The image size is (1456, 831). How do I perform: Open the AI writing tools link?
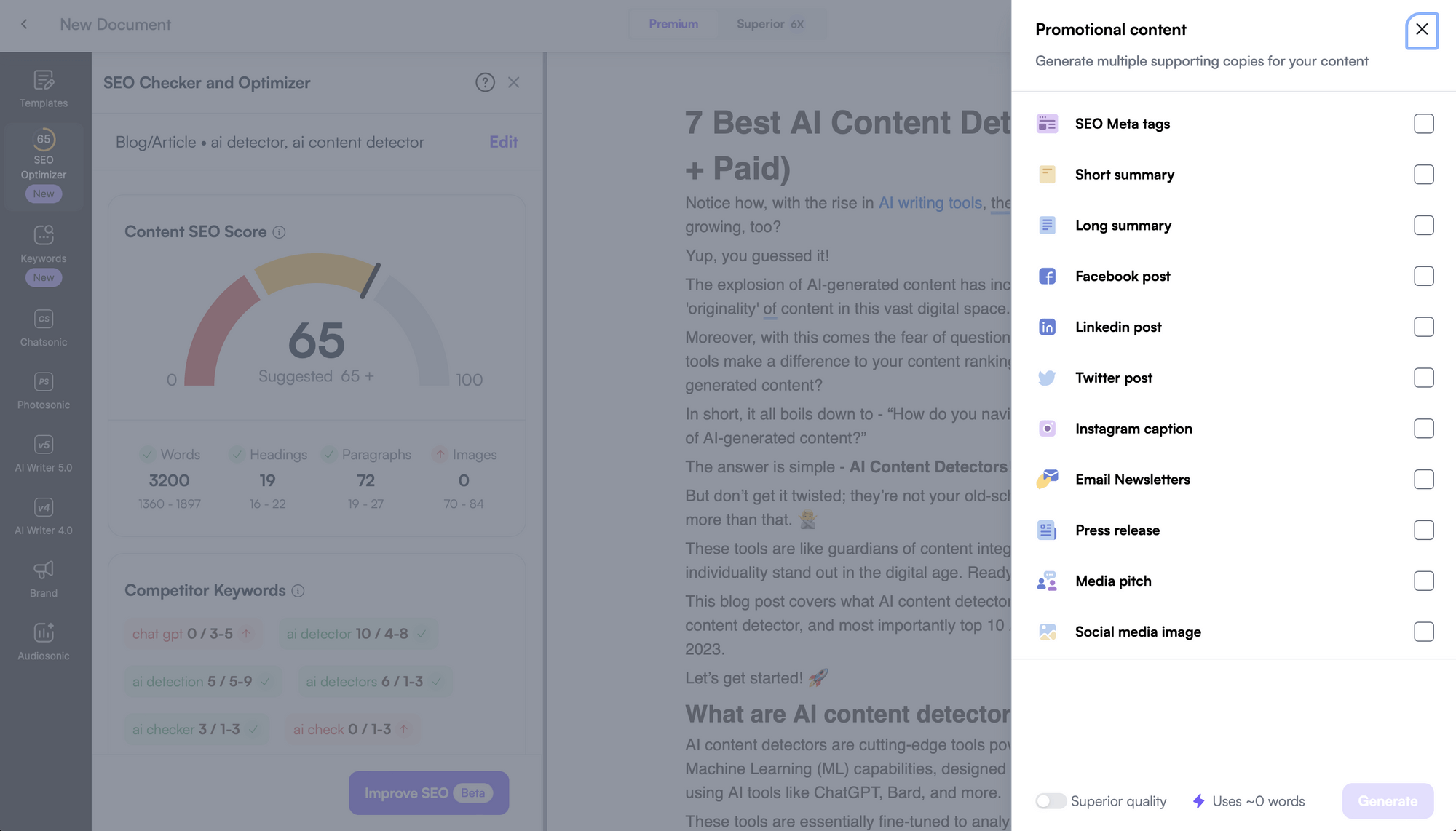930,203
